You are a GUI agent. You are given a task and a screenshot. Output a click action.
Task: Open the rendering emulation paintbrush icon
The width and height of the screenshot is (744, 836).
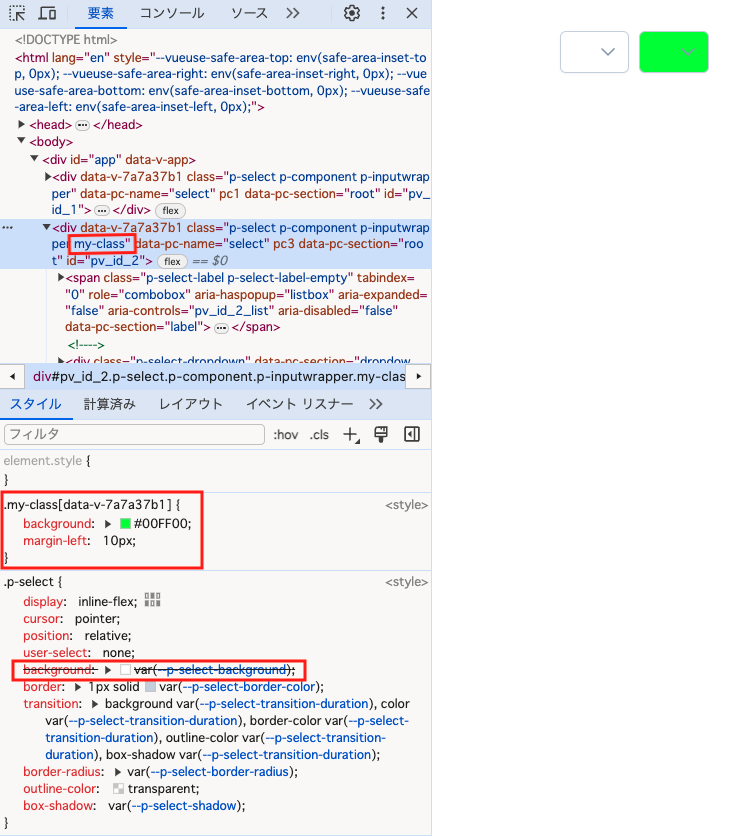(381, 435)
